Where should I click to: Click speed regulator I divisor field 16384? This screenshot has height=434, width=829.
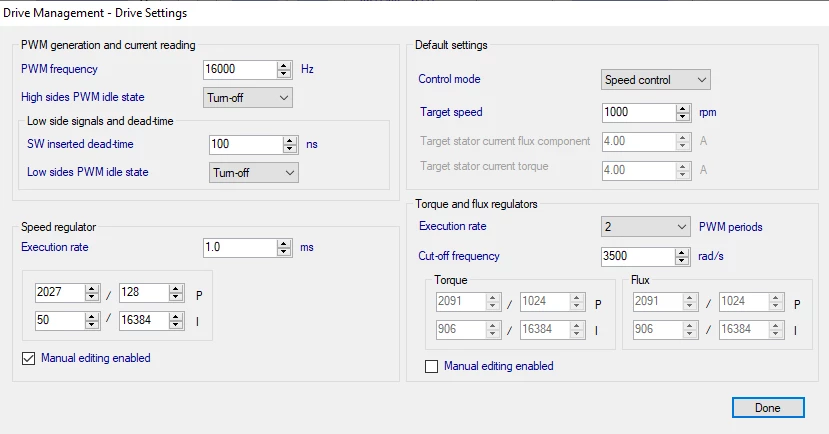[144, 320]
